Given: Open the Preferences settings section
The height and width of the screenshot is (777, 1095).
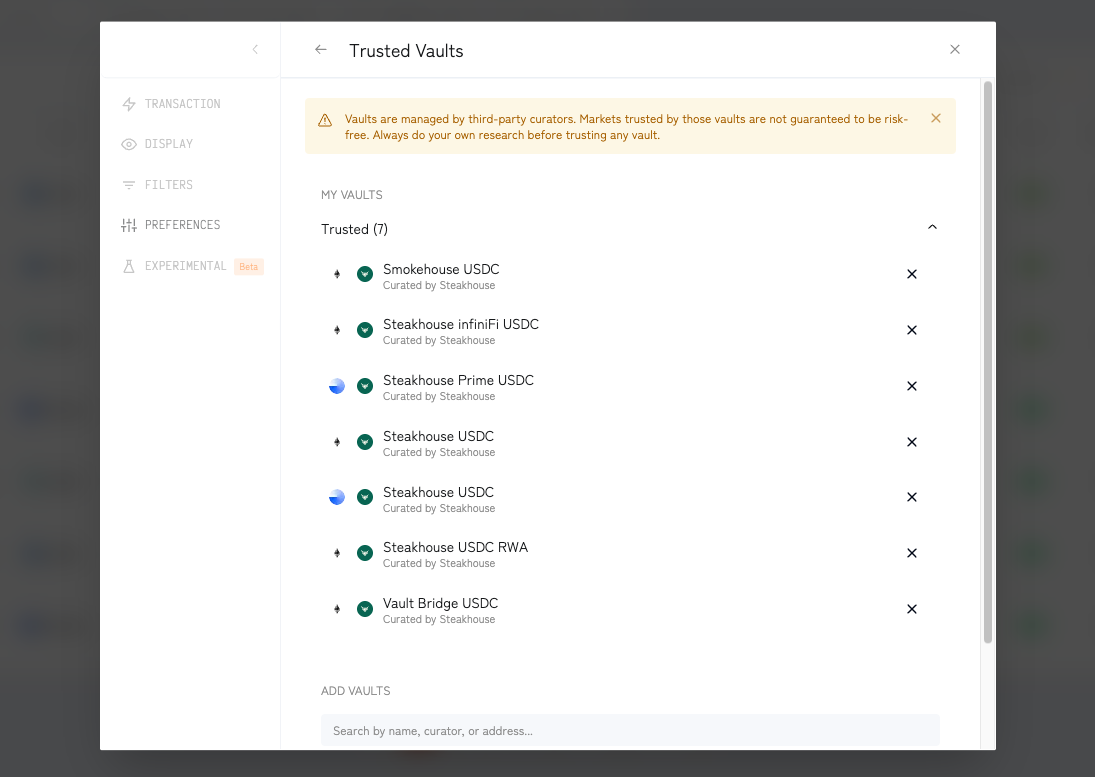Looking at the screenshot, I should 171,225.
